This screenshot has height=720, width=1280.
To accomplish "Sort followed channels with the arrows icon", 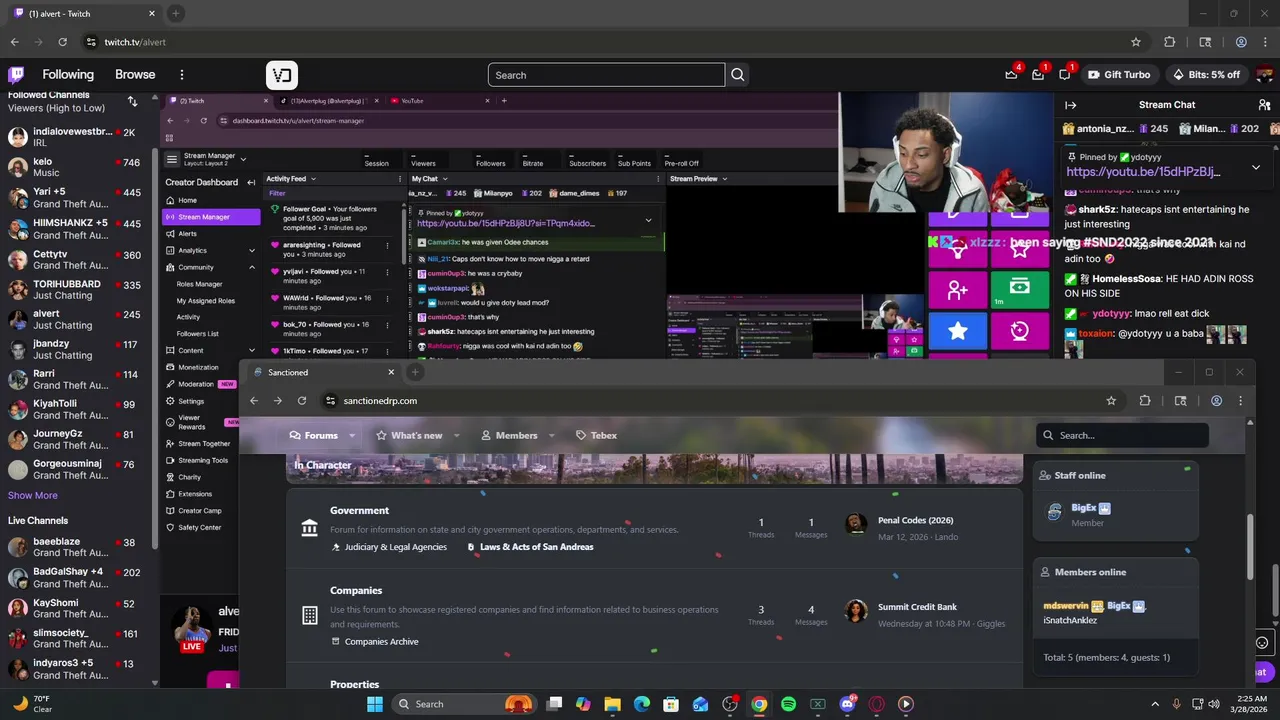I will tap(132, 101).
